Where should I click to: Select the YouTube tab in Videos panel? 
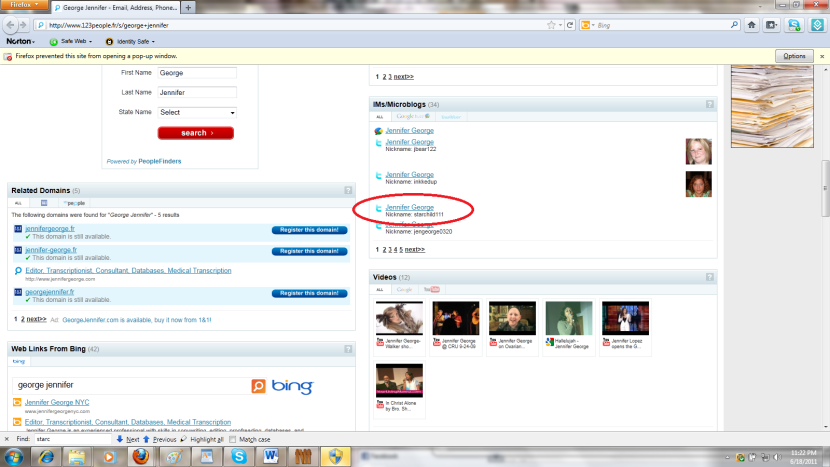[433, 289]
